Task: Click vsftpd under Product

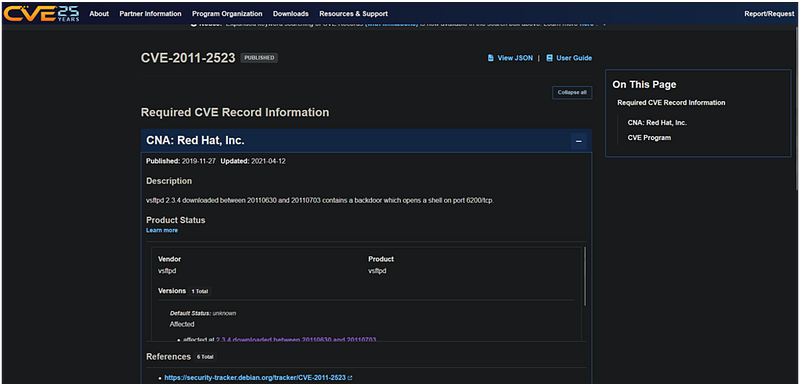Action: [x=377, y=271]
